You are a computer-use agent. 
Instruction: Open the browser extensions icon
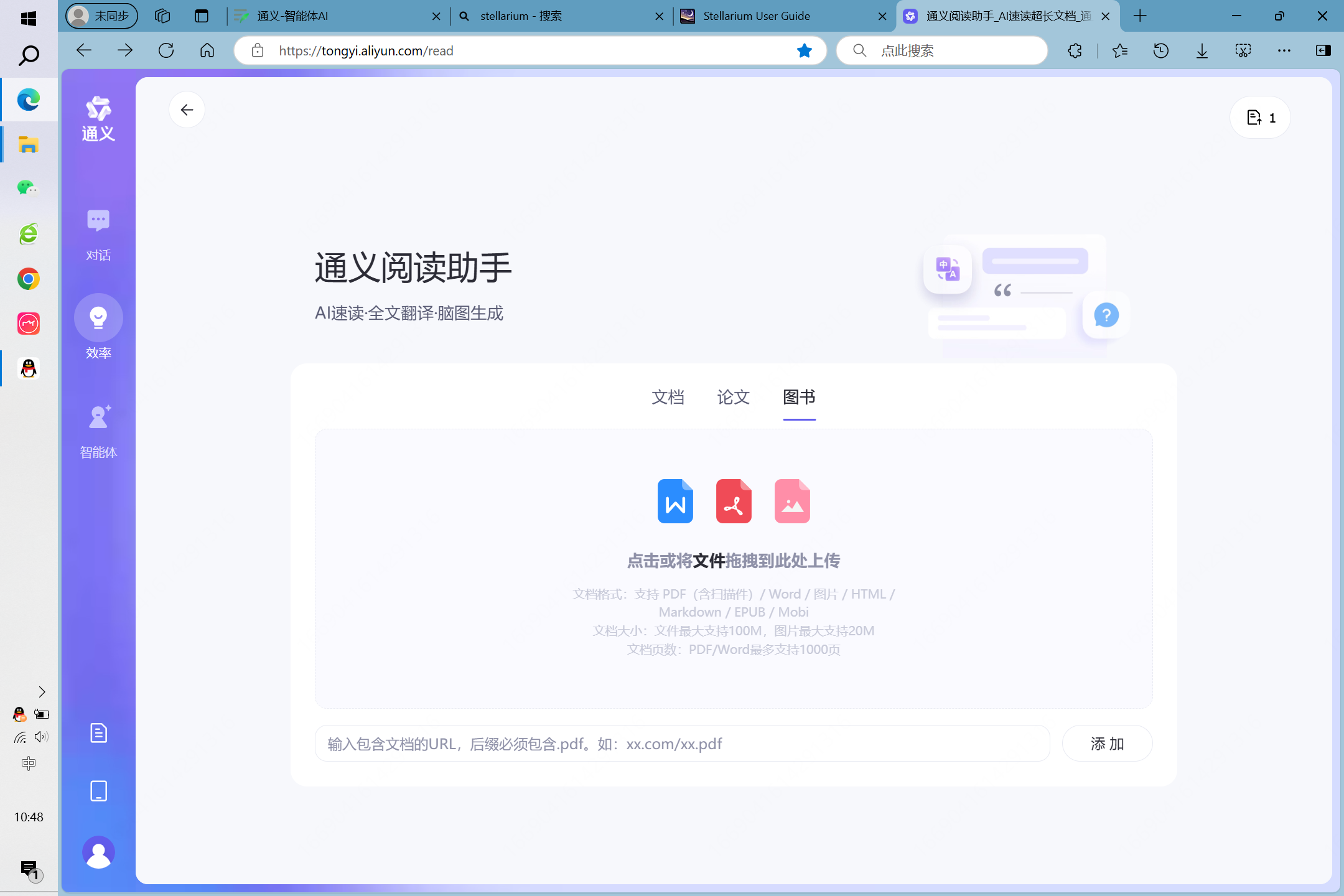(x=1075, y=50)
